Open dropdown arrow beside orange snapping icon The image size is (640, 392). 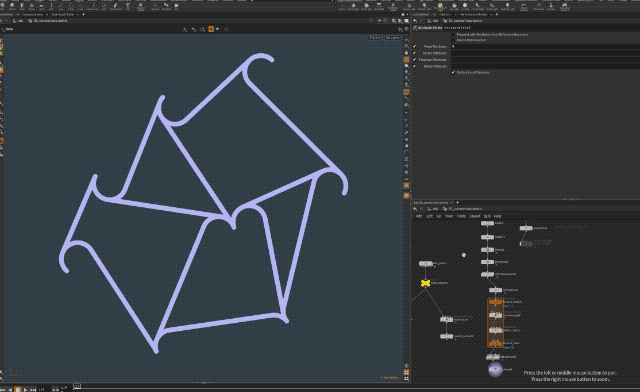(217, 29)
